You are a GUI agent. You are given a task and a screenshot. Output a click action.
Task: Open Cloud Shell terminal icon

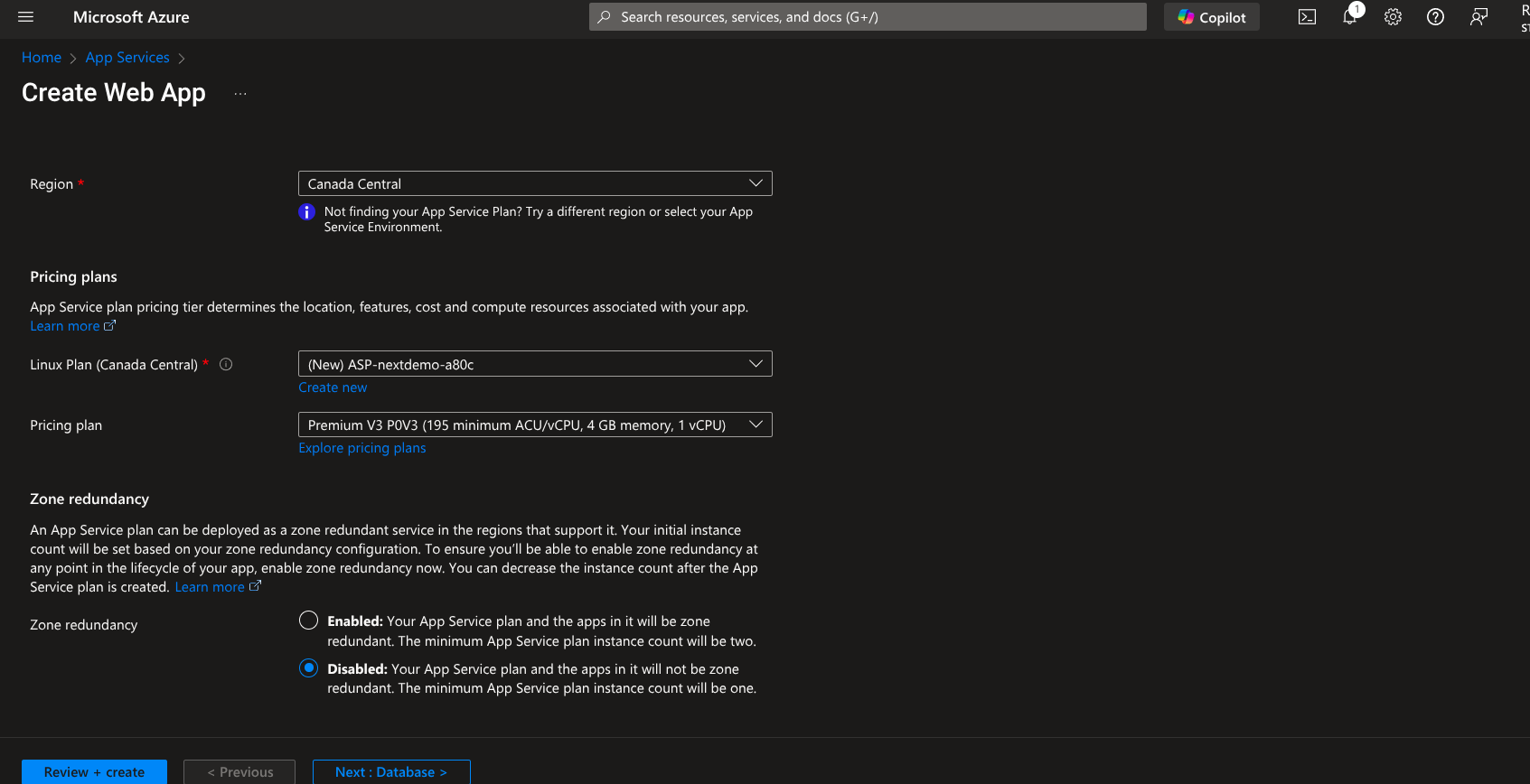click(x=1307, y=17)
